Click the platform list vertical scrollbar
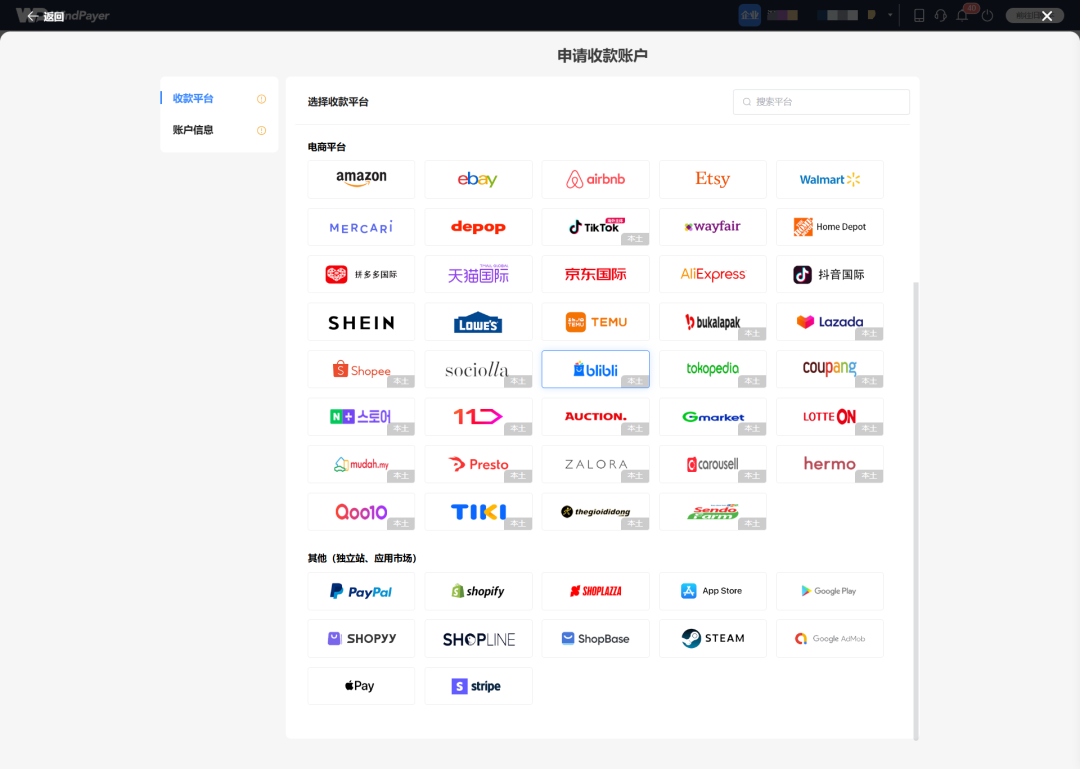 click(915, 510)
